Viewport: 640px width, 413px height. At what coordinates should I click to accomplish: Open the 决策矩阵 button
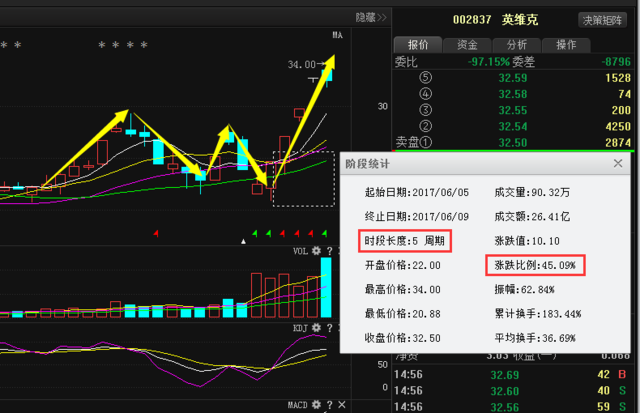[x=602, y=20]
